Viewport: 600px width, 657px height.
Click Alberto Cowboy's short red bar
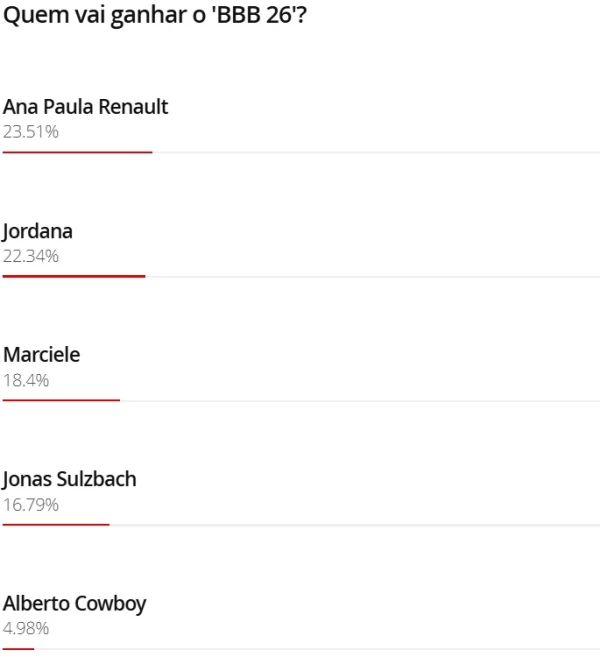pyautogui.click(x=18, y=649)
